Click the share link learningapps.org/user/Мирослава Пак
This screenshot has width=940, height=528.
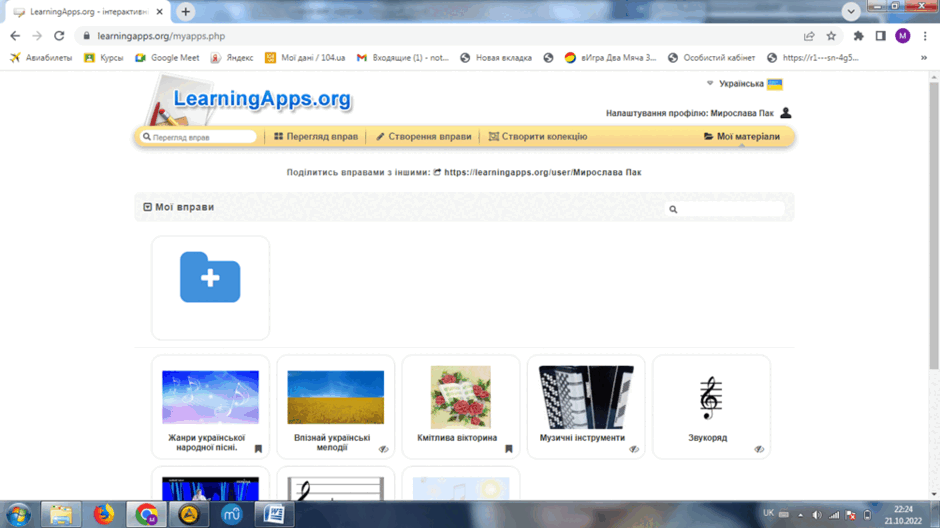[543, 172]
